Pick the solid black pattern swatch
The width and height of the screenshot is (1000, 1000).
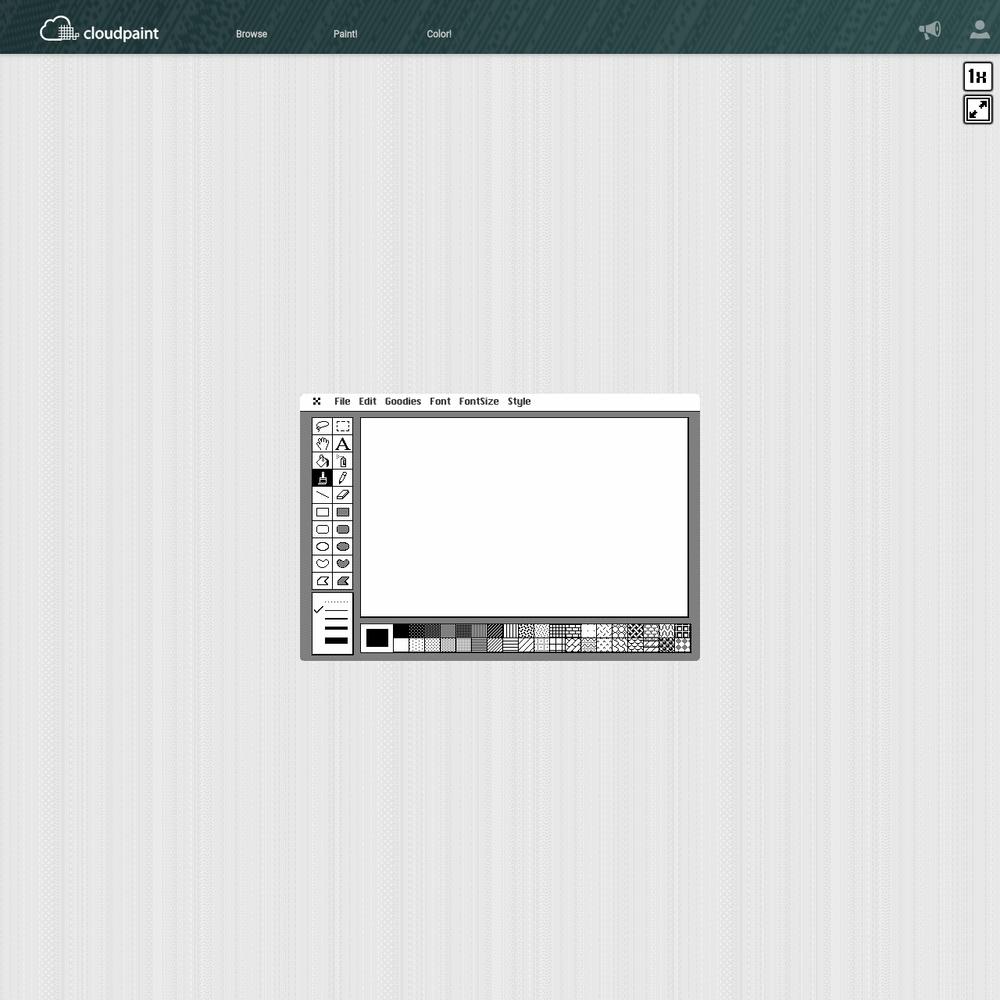401,631
